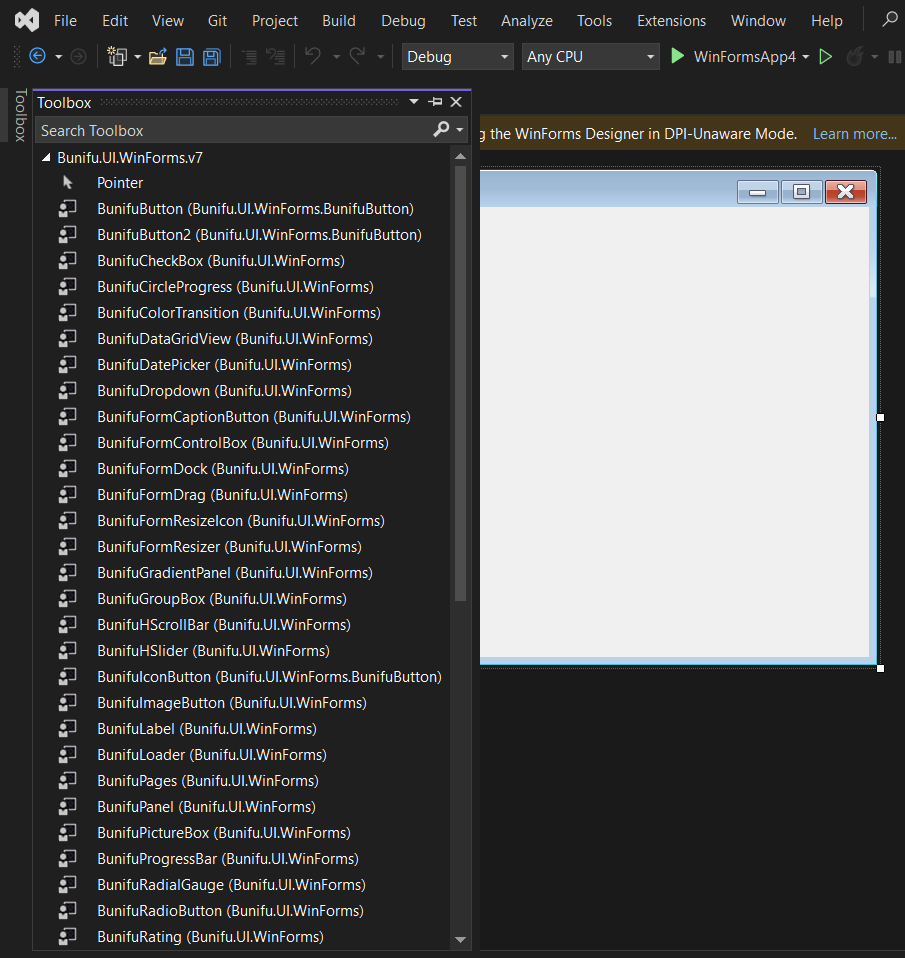
Task: Click Toolbox scrollbar up arrow
Action: pos(461,157)
